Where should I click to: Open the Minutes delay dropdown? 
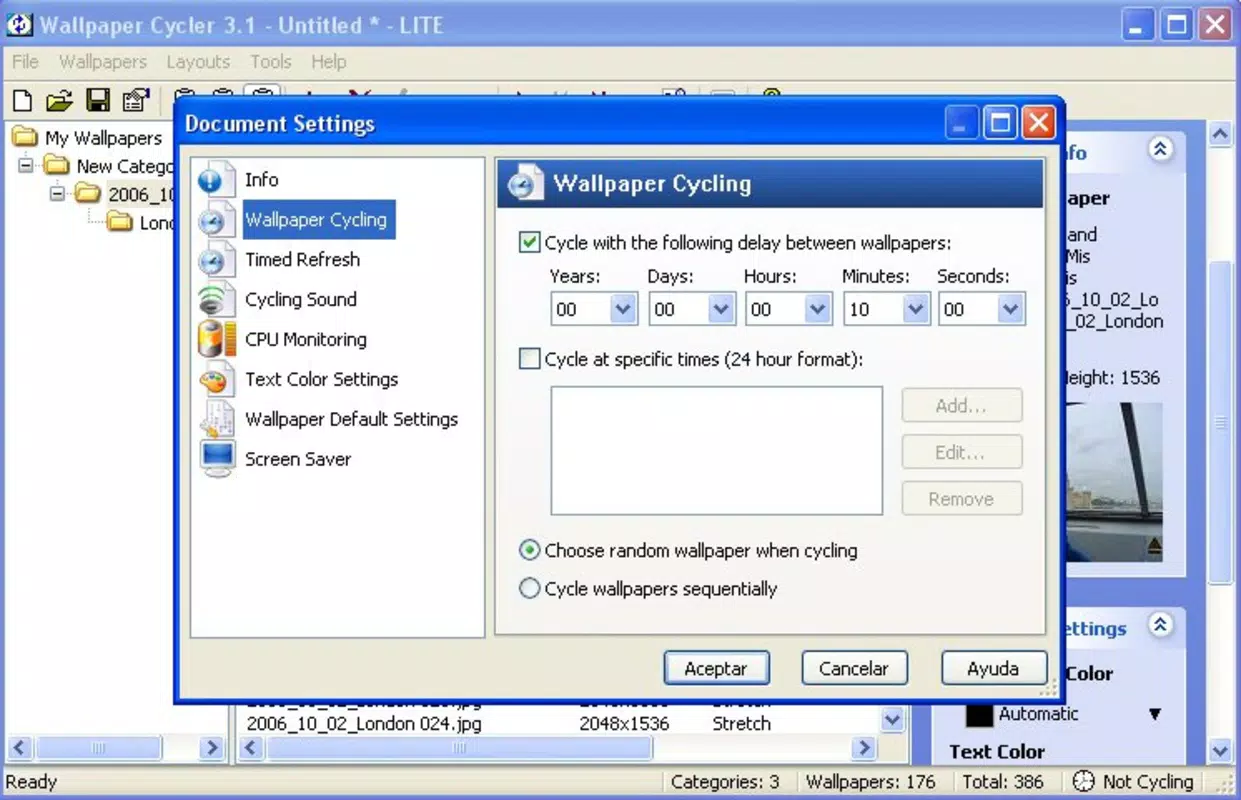click(x=915, y=309)
